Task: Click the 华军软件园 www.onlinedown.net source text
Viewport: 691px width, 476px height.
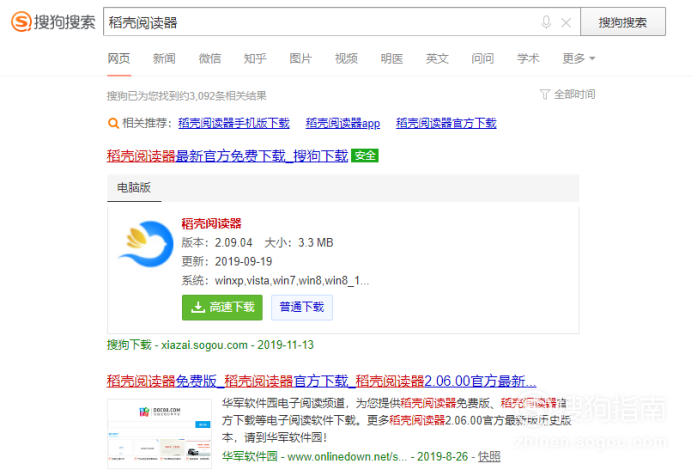Action: click(x=315, y=457)
